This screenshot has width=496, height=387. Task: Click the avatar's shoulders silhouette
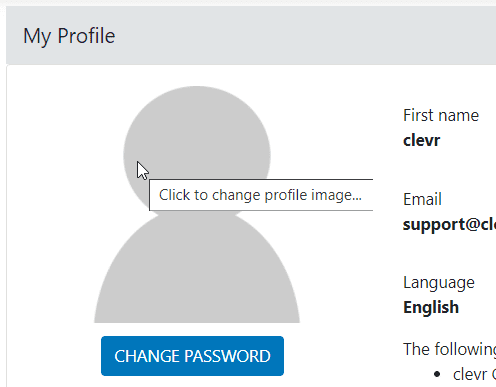click(x=197, y=273)
